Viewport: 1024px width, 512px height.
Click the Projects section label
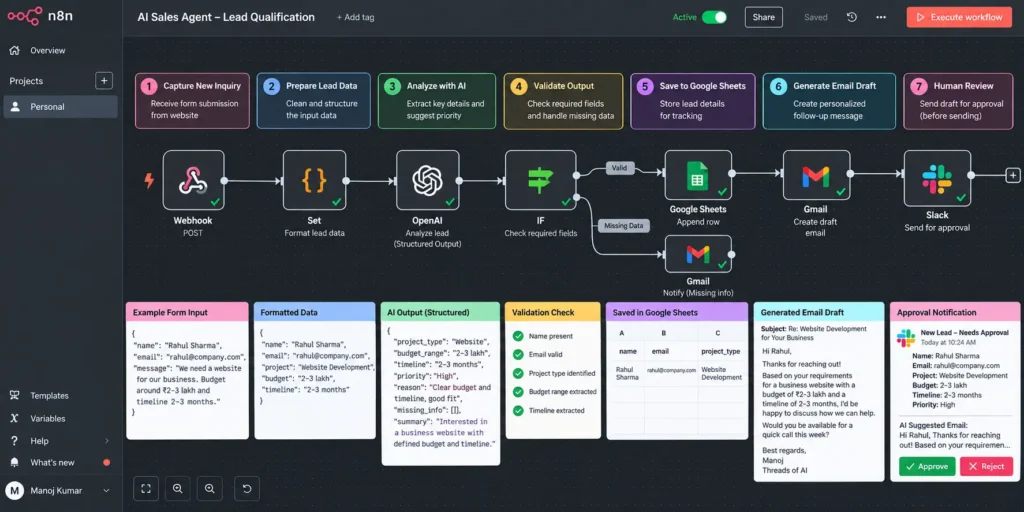click(26, 81)
